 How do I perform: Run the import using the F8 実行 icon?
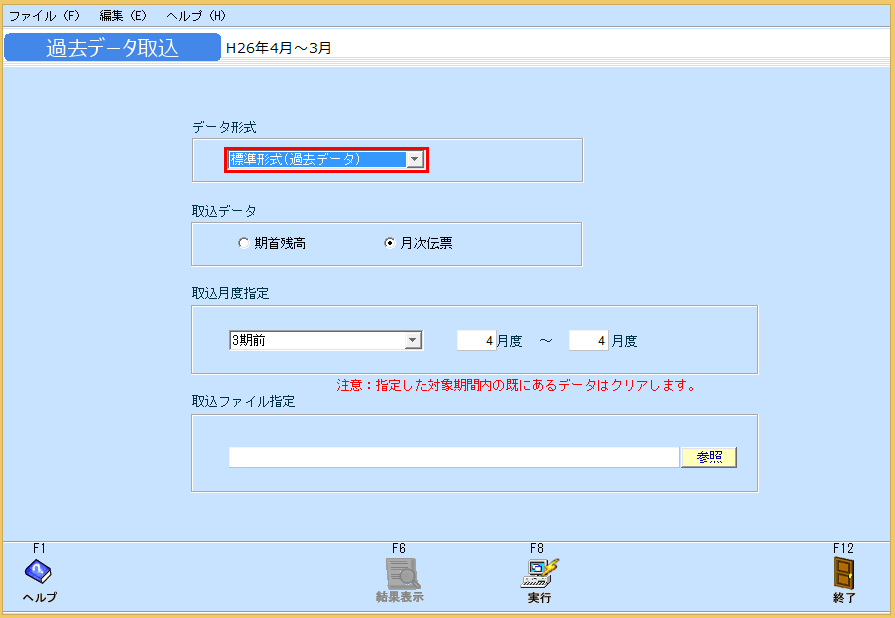(x=538, y=575)
